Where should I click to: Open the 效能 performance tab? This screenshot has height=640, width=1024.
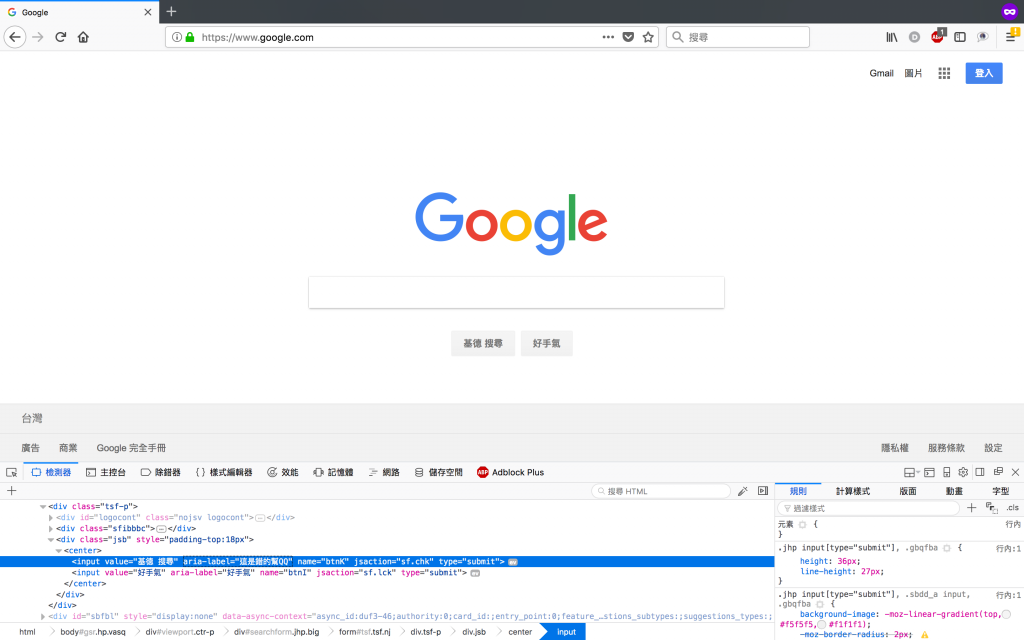pyautogui.click(x=283, y=472)
